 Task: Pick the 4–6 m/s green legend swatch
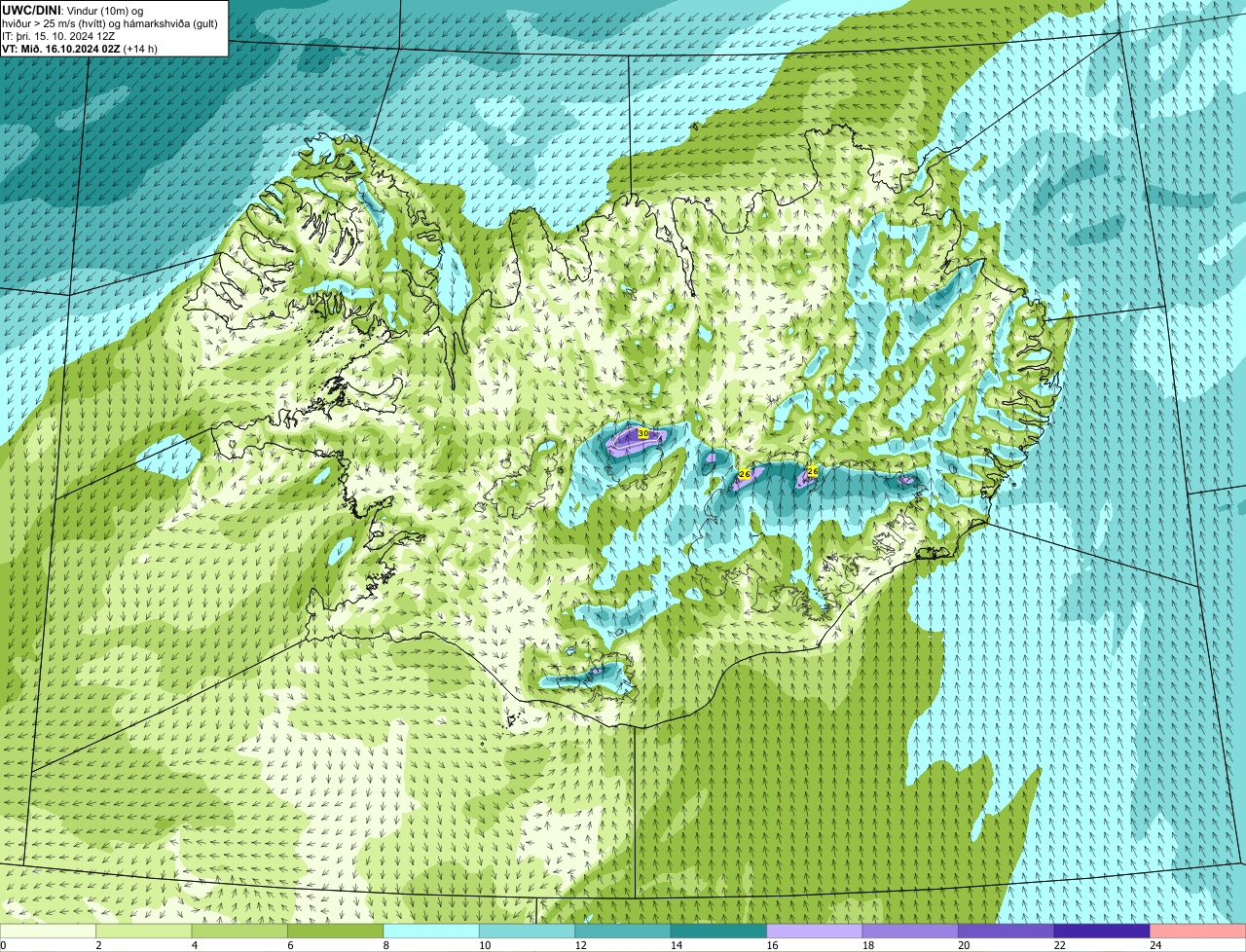(x=240, y=931)
